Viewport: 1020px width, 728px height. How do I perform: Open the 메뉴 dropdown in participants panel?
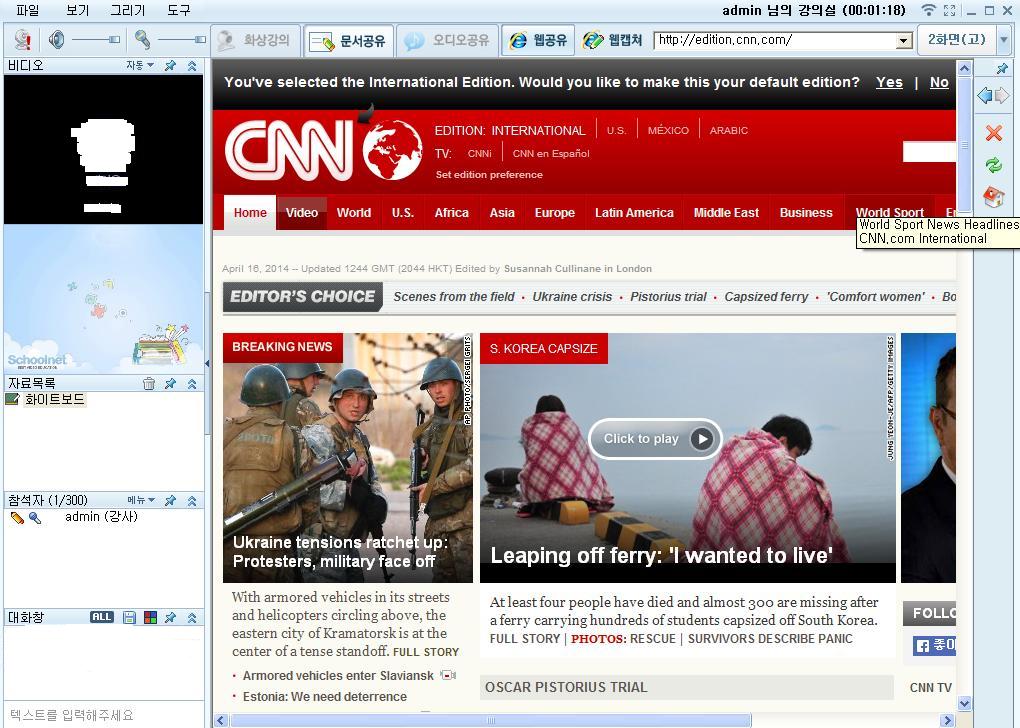tap(141, 500)
